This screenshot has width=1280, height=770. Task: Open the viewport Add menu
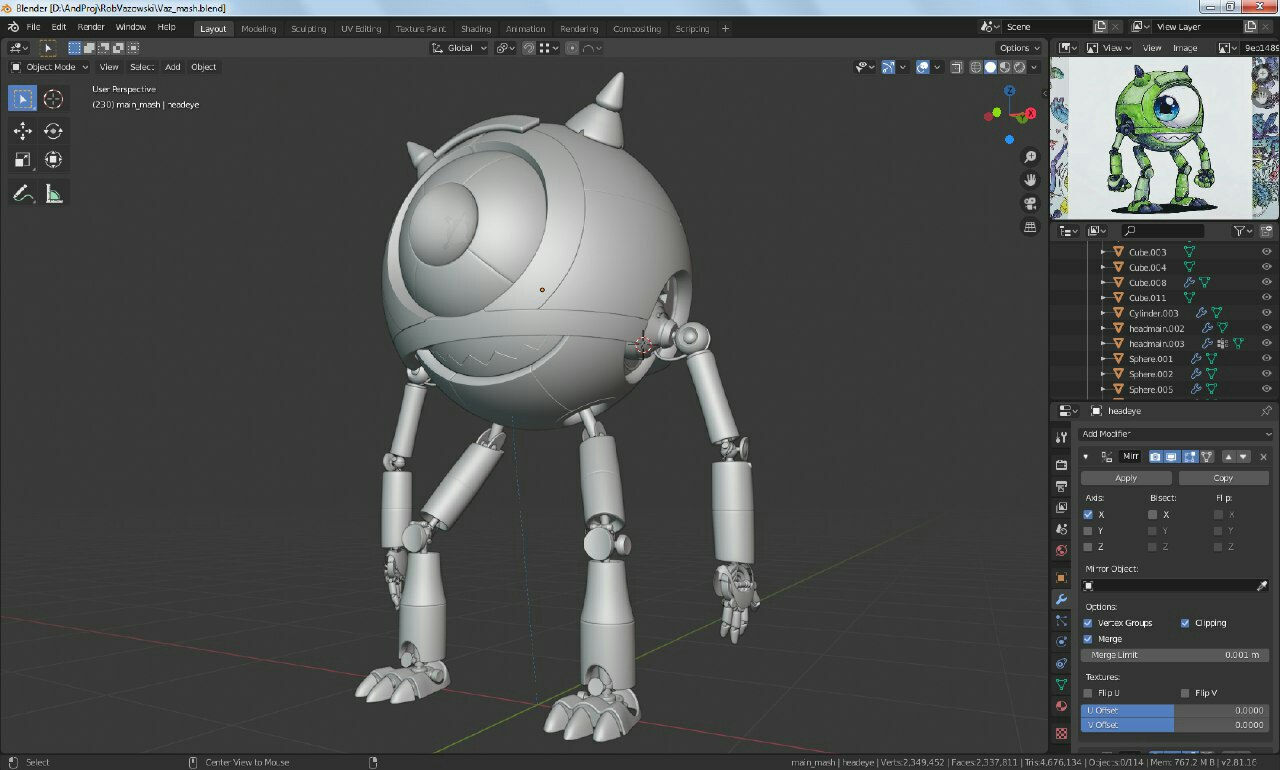click(x=173, y=67)
